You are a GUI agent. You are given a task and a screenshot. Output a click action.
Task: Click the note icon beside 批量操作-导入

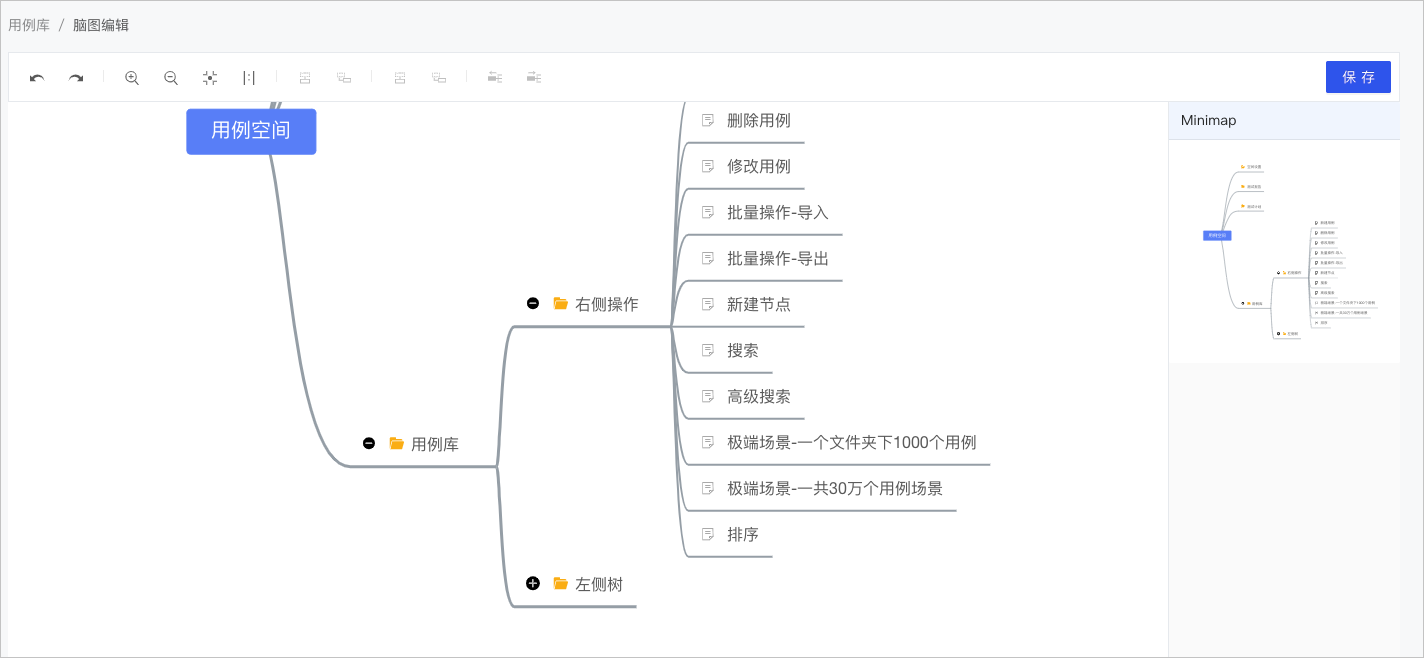(708, 212)
